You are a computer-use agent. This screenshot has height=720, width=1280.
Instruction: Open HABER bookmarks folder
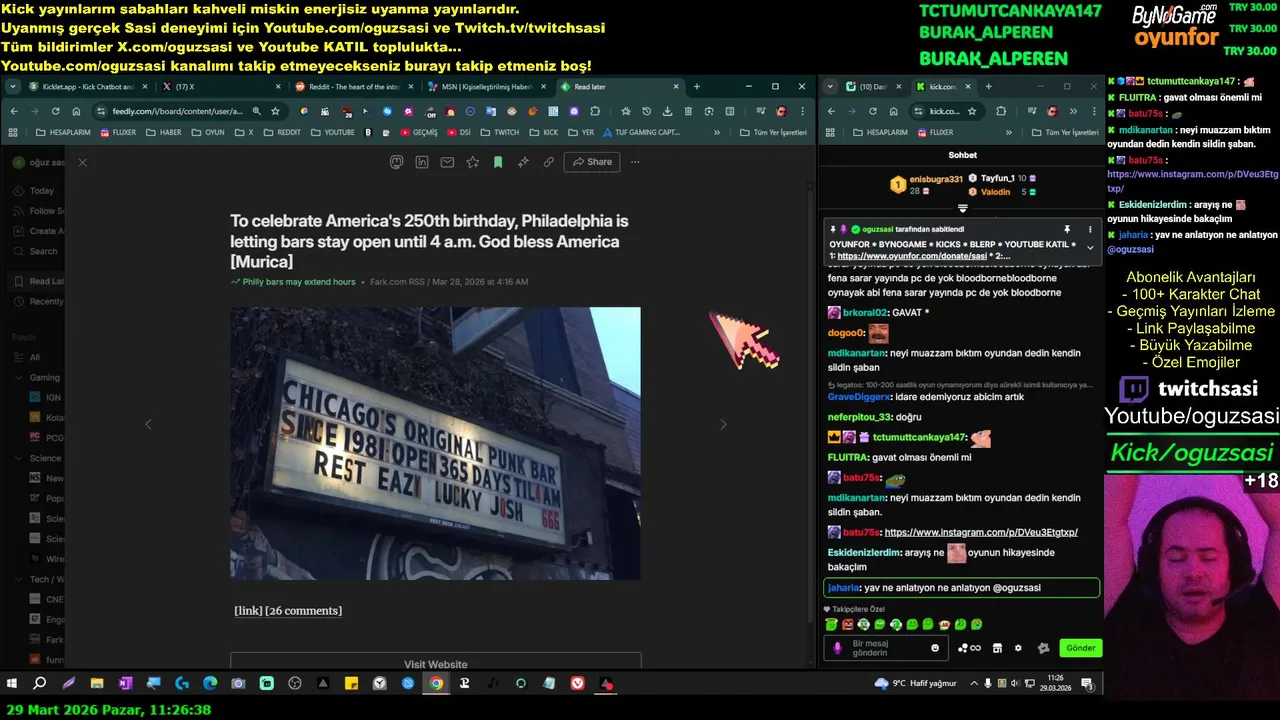pos(164,132)
